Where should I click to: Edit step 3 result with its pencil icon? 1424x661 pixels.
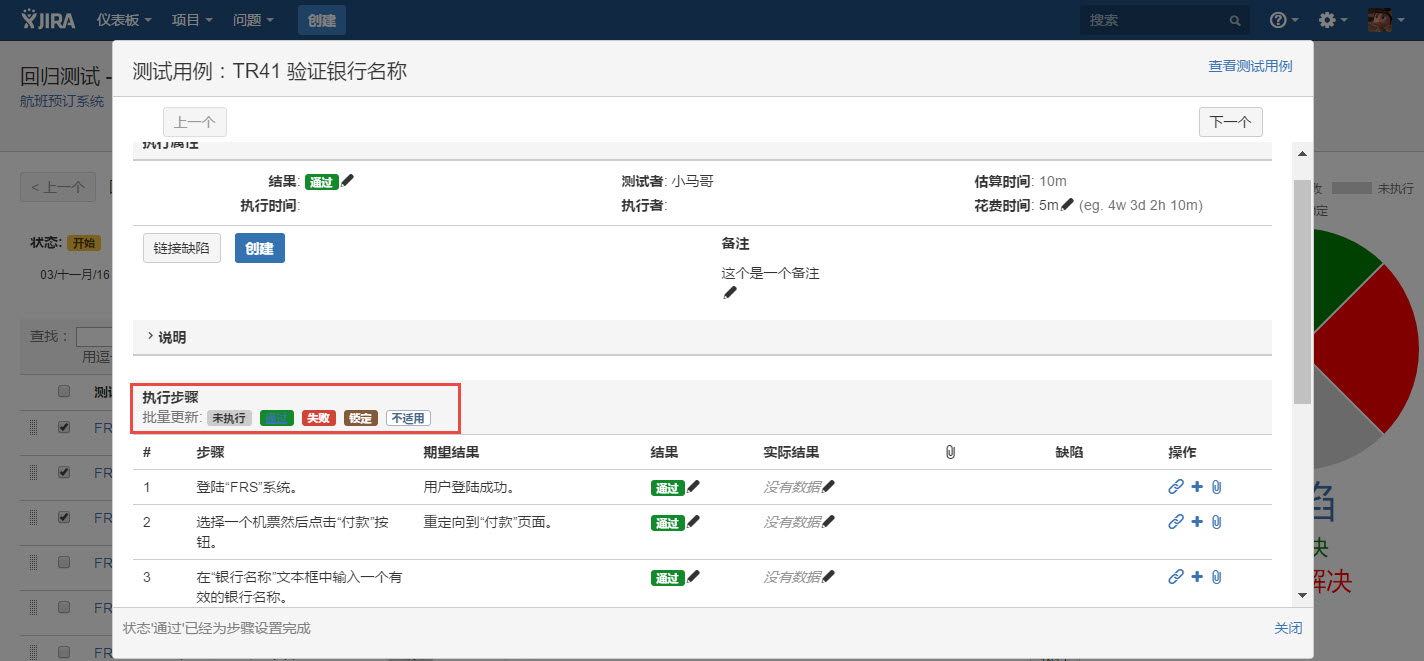693,576
